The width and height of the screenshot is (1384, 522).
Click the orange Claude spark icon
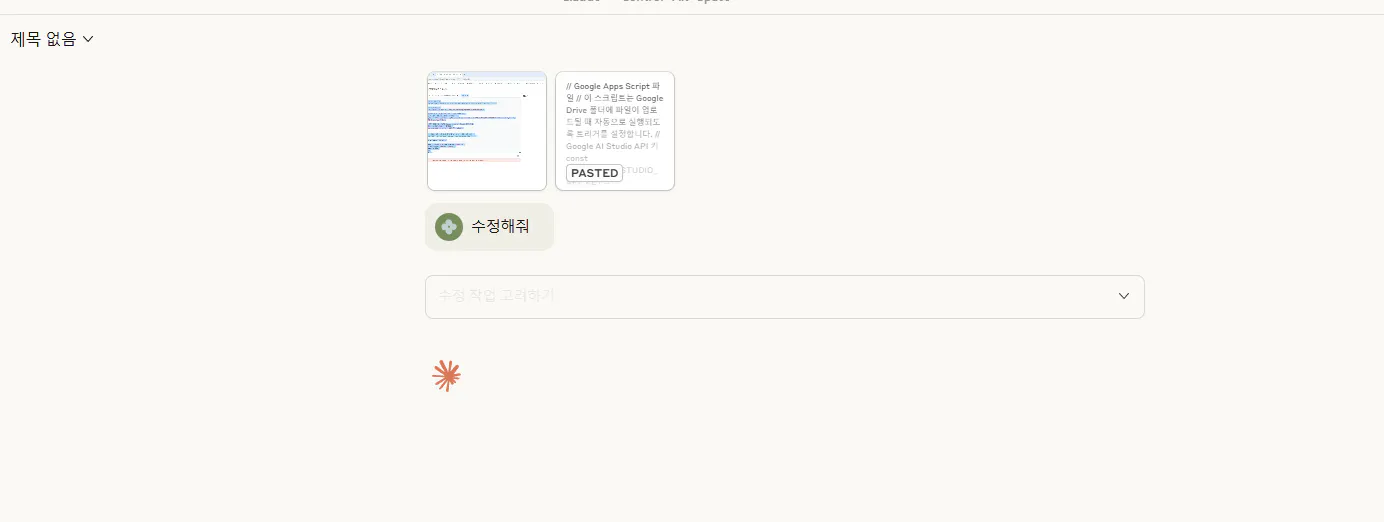447,375
